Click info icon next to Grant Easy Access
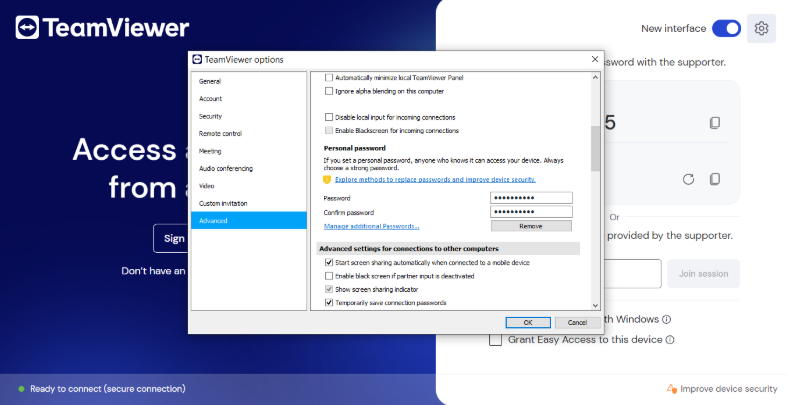 tap(670, 340)
